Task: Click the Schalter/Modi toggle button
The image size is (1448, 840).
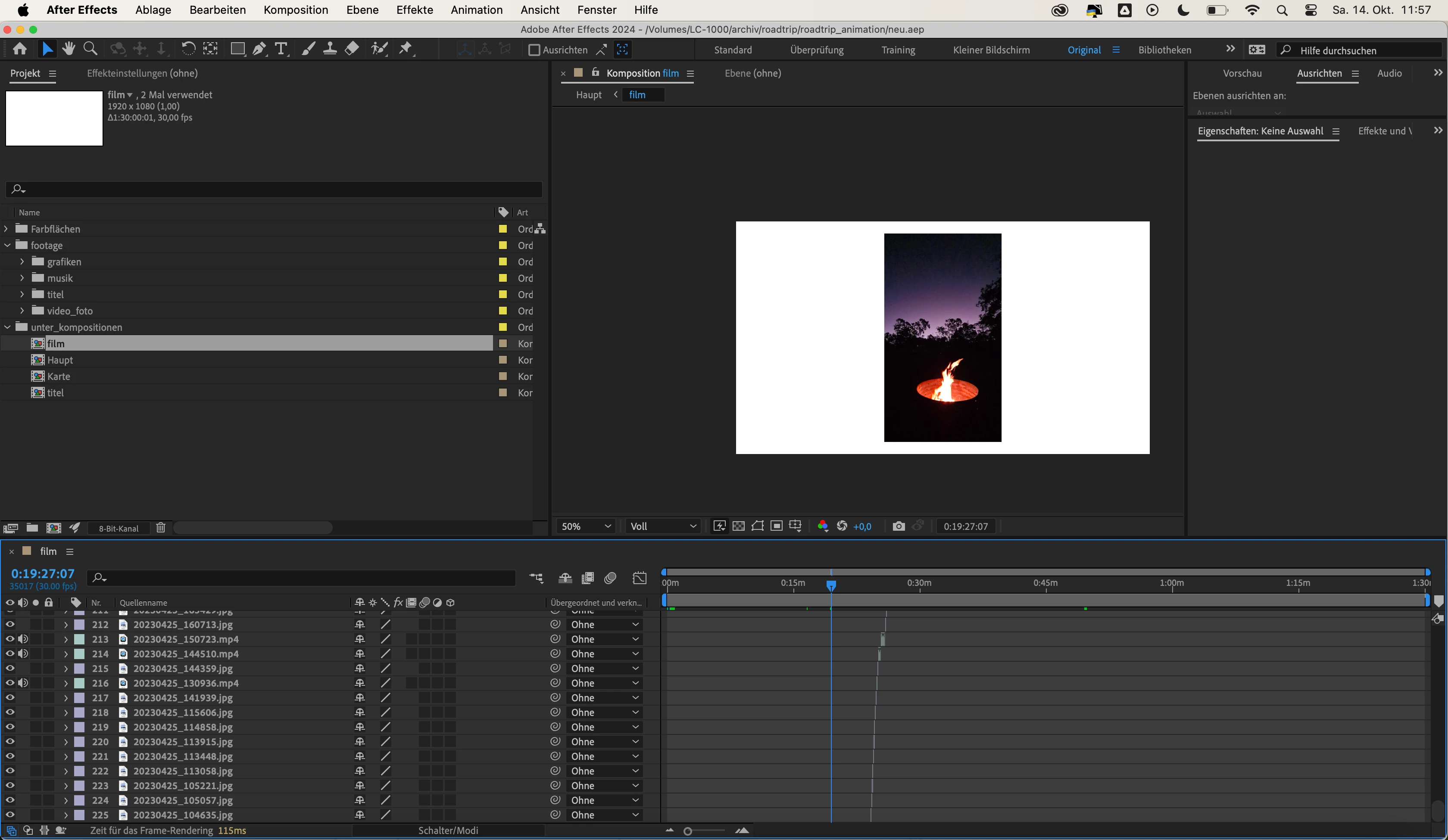Action: tap(448, 830)
